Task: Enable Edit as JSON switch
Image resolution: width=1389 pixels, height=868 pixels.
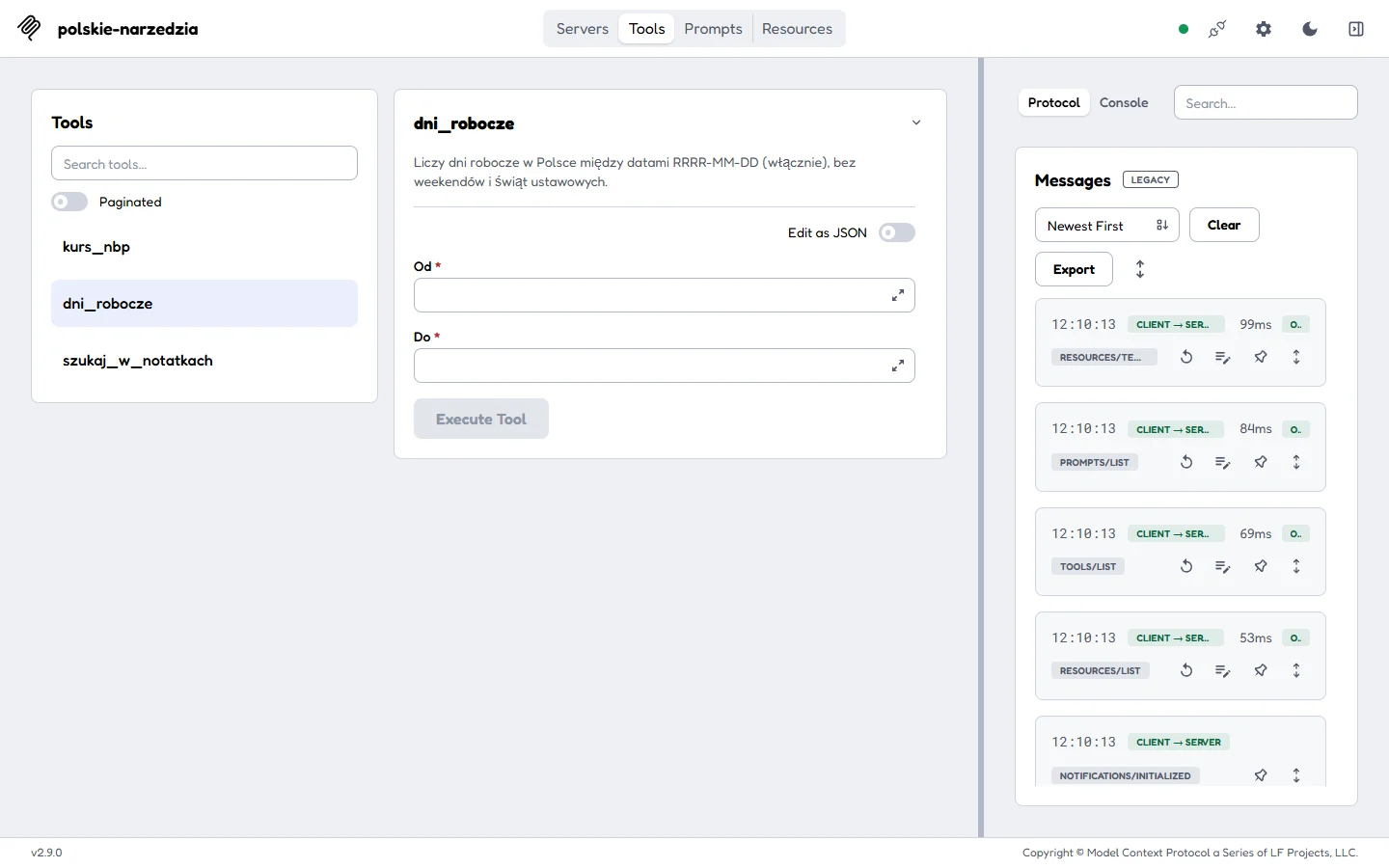Action: (x=897, y=232)
